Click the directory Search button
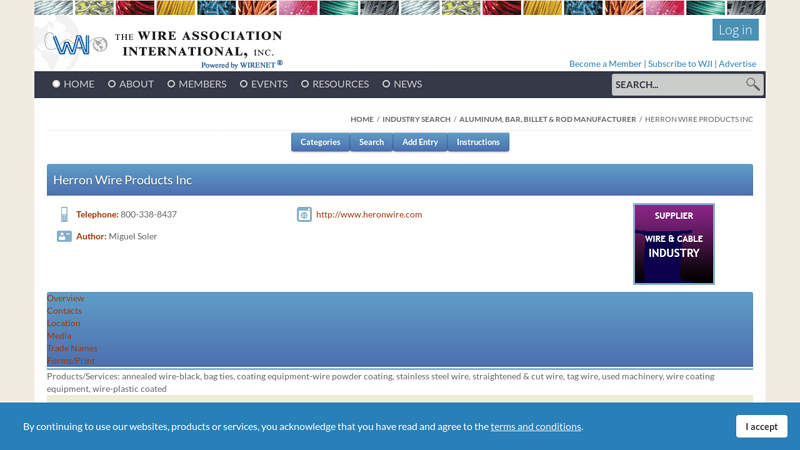The image size is (800, 450). tap(371, 142)
